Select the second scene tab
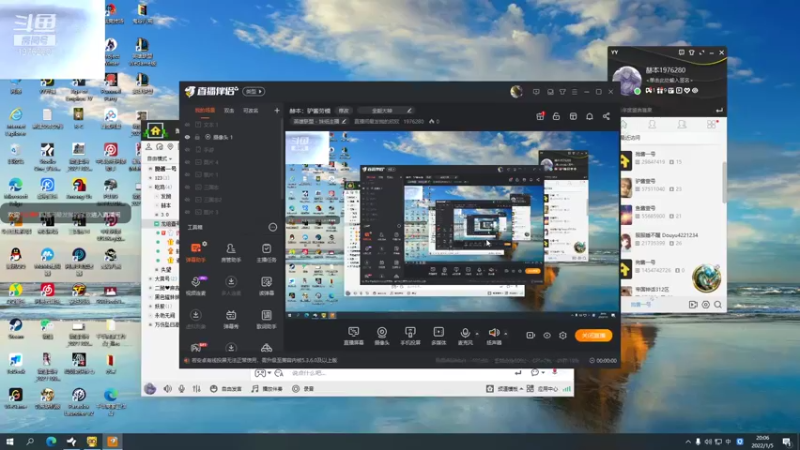 (x=229, y=110)
